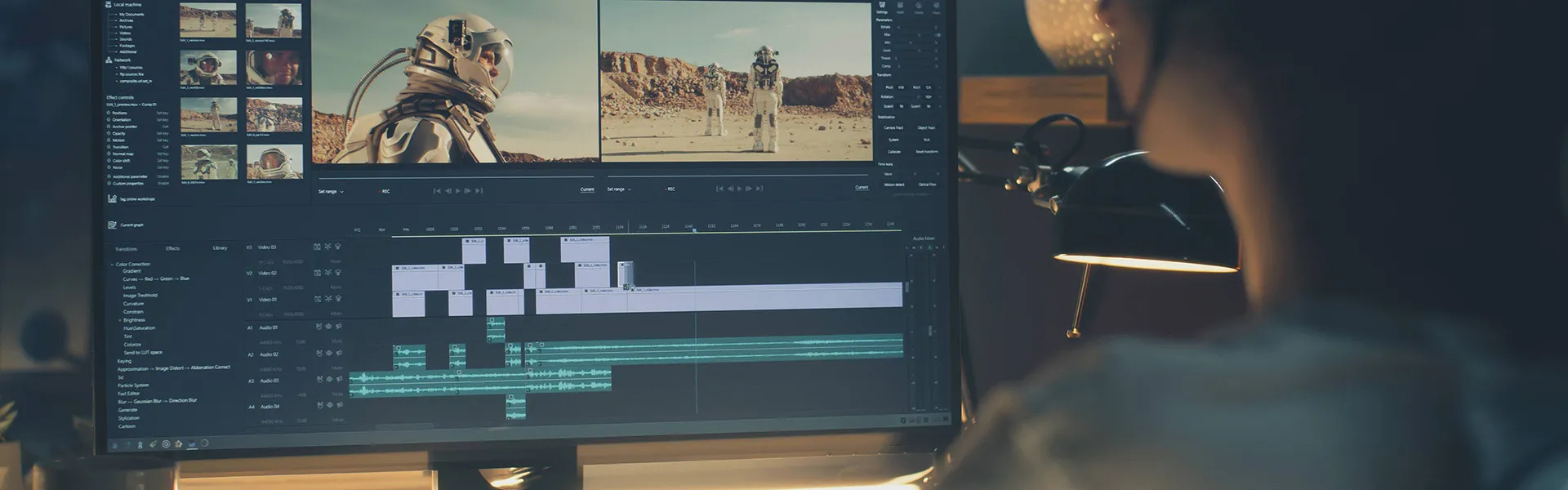Open the Transitions tab

coord(126,249)
